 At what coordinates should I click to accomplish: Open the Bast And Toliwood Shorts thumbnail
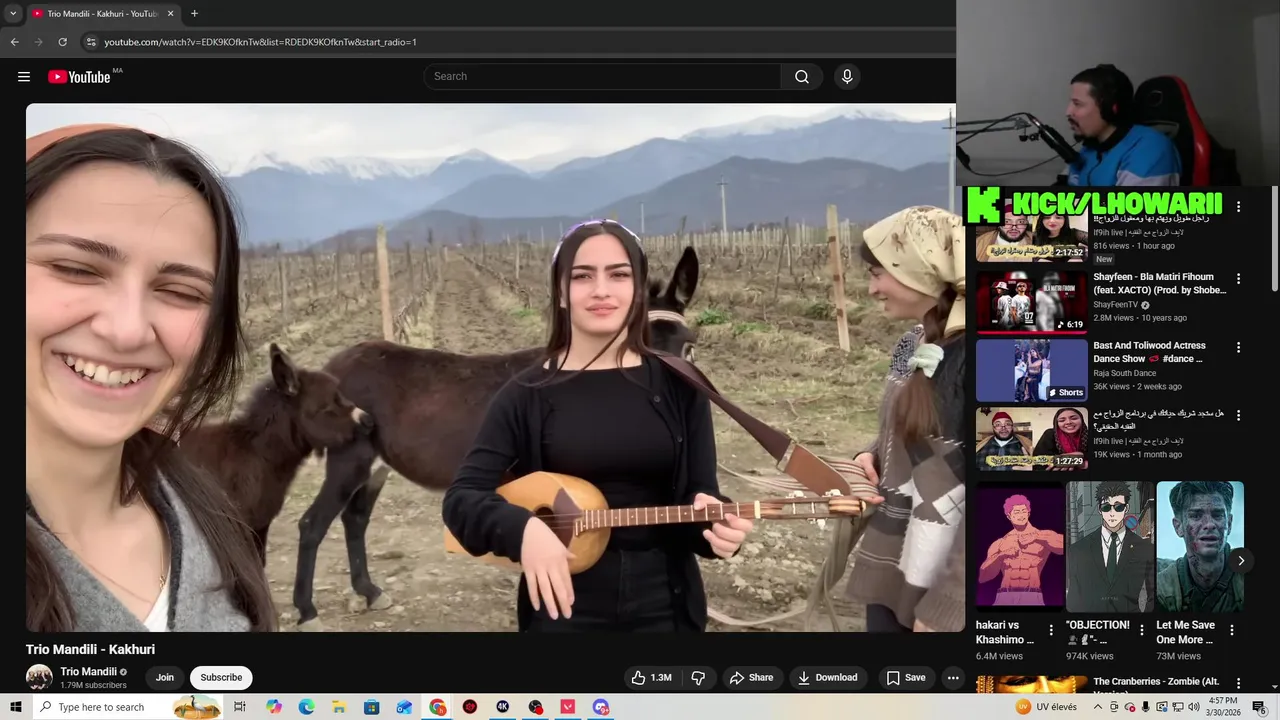[1031, 370]
